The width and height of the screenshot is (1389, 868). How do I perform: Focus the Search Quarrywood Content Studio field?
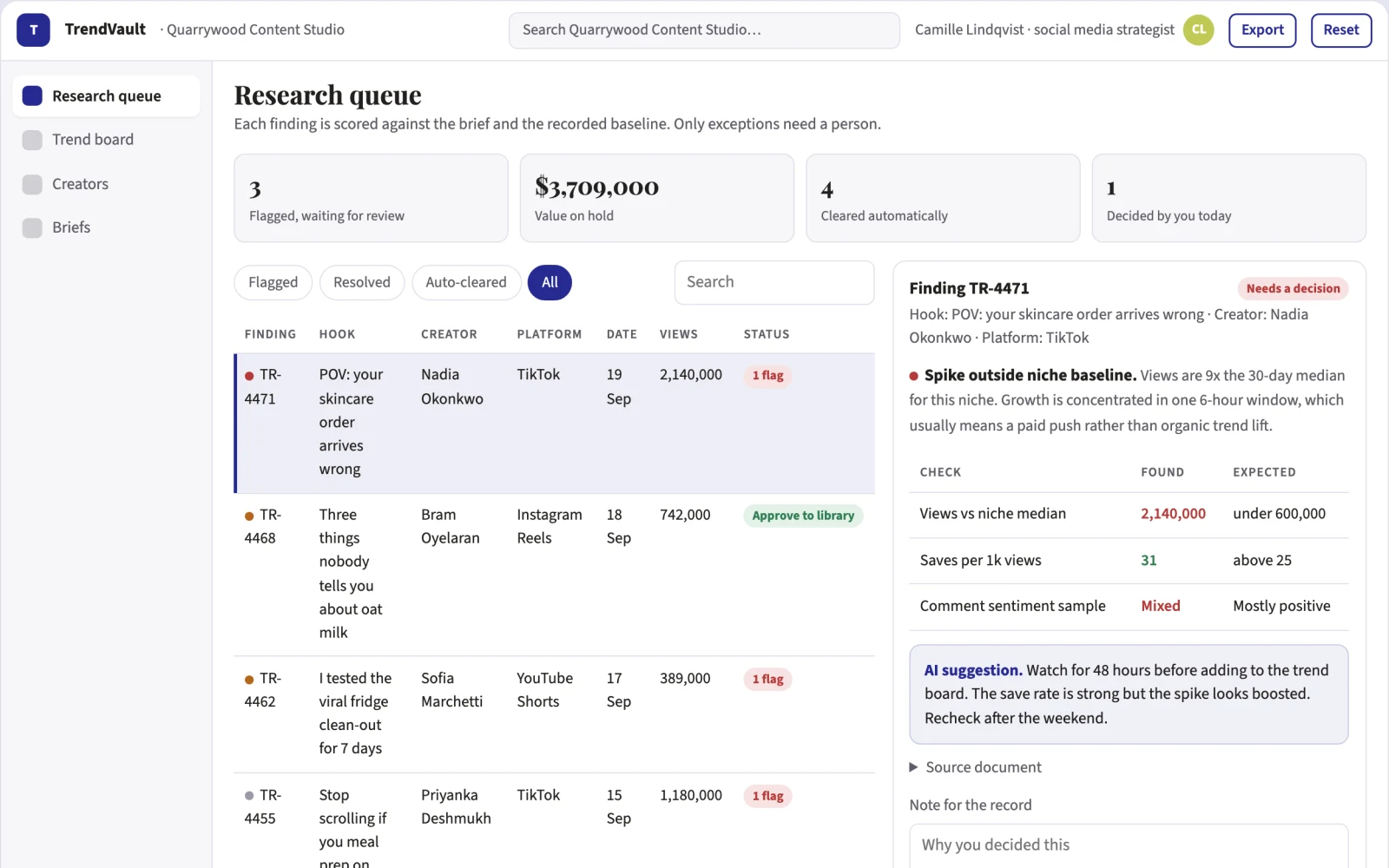[x=704, y=30]
